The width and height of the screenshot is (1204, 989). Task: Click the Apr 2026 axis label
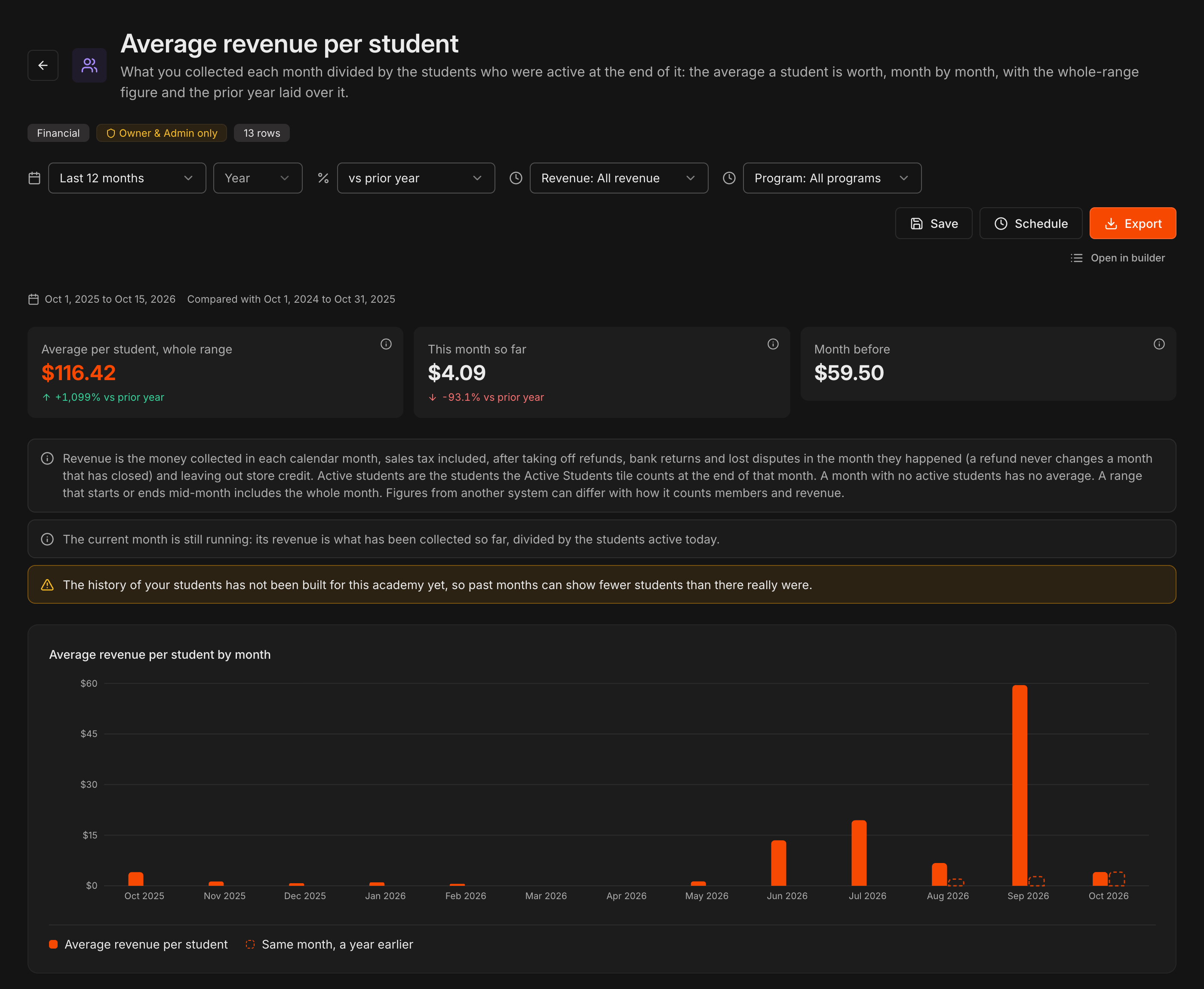pyautogui.click(x=626, y=896)
